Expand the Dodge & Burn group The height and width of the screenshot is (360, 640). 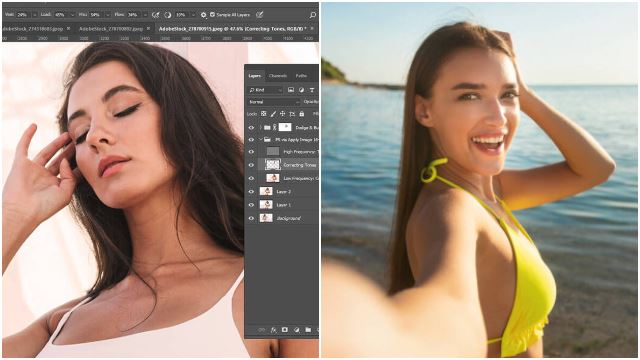pos(260,127)
